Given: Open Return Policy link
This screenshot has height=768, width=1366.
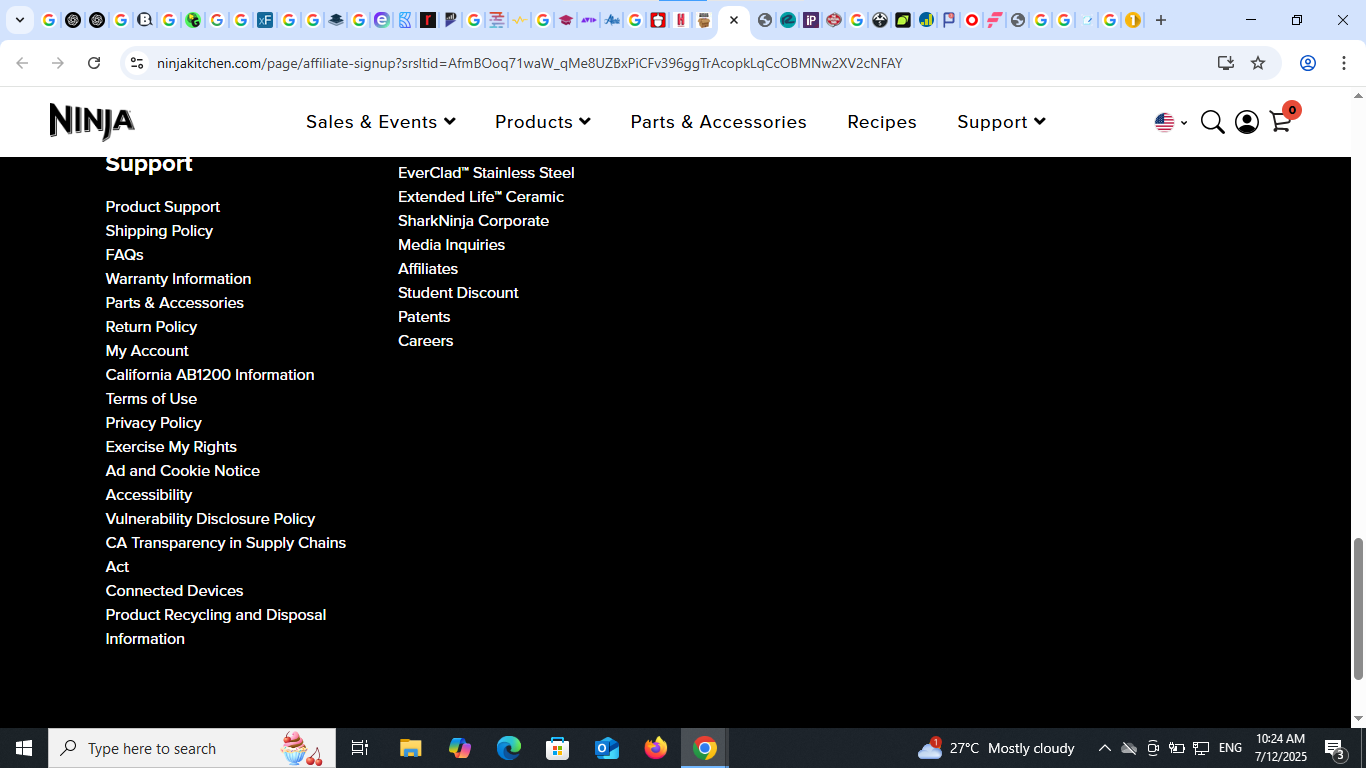Looking at the screenshot, I should point(151,327).
